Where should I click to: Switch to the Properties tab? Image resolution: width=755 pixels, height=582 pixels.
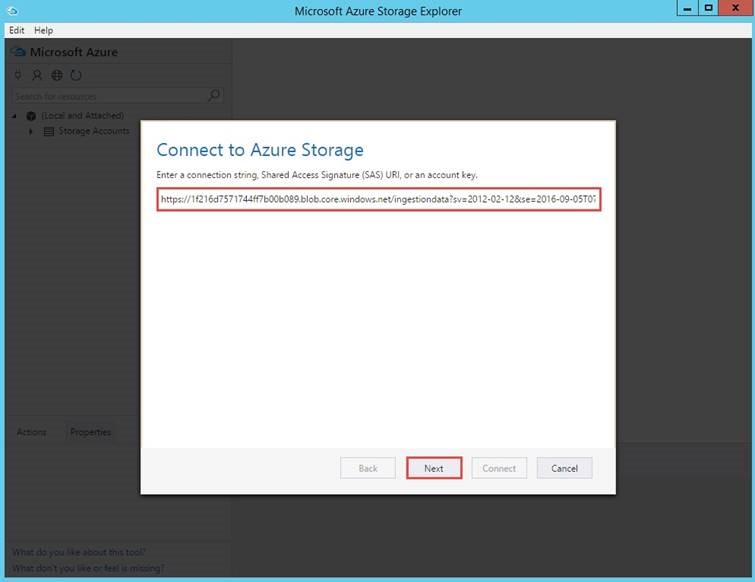pos(91,432)
